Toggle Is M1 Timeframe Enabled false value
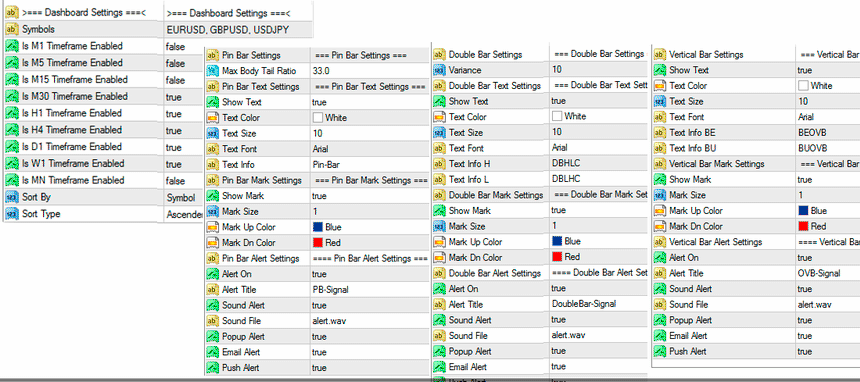 click(184, 47)
